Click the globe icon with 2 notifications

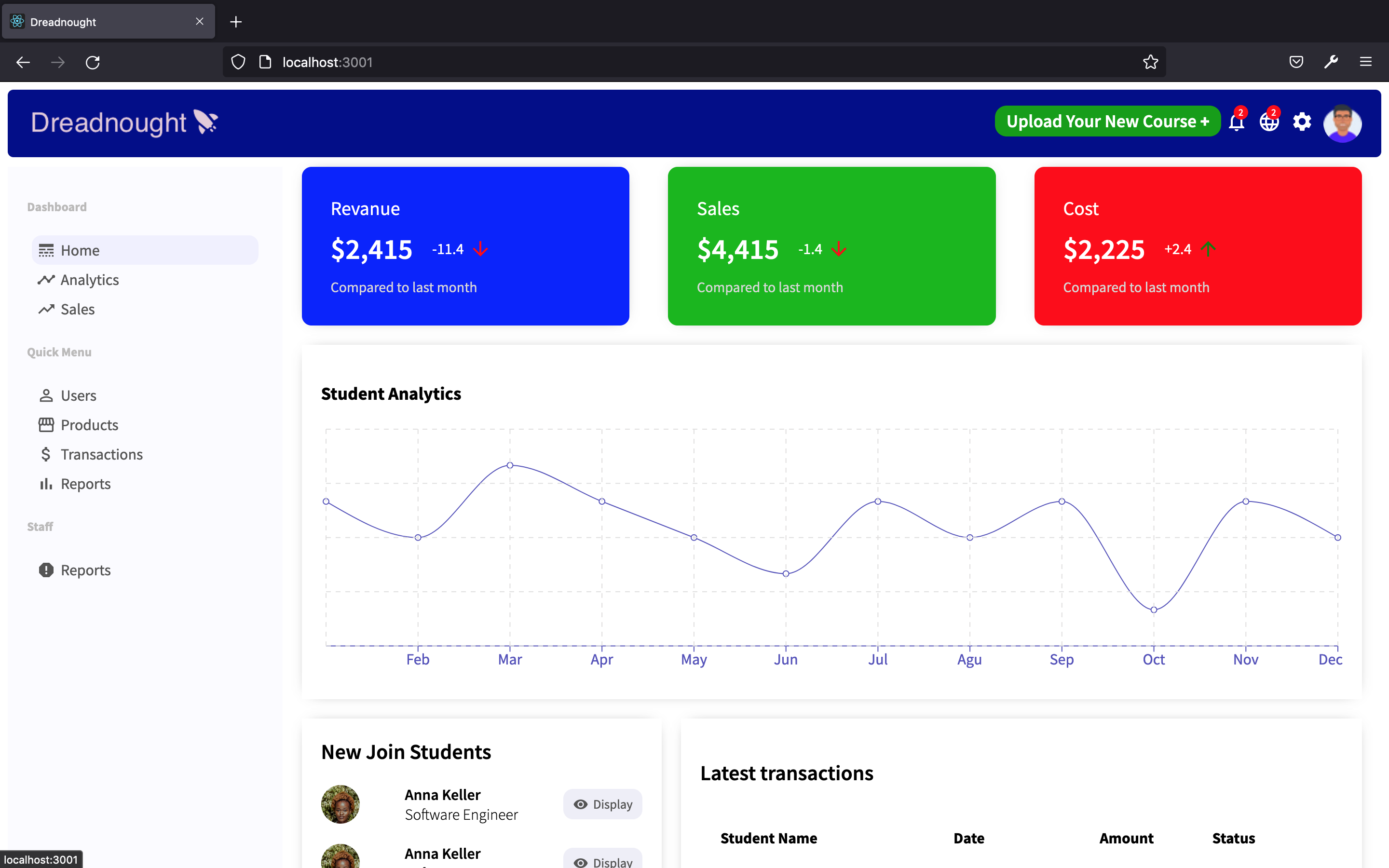pyautogui.click(x=1268, y=122)
